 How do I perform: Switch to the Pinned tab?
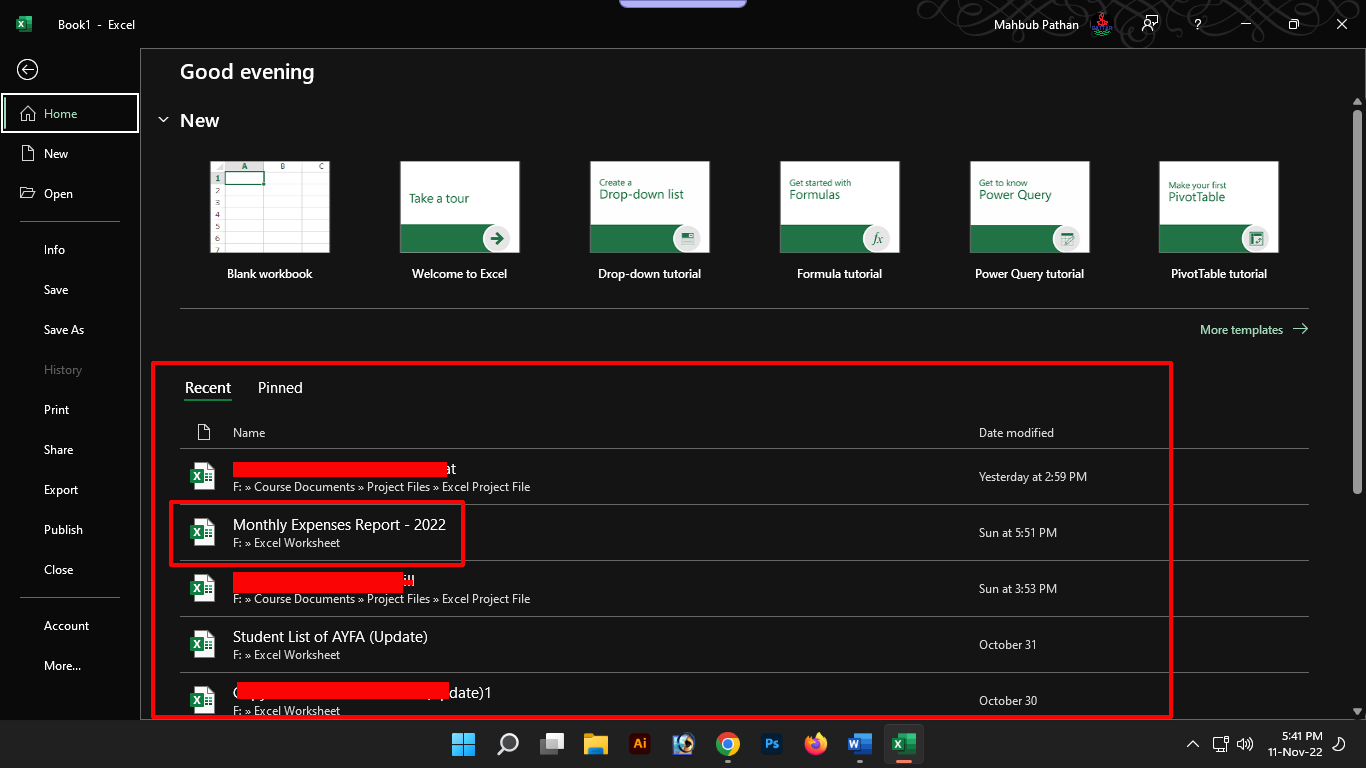[x=280, y=388]
